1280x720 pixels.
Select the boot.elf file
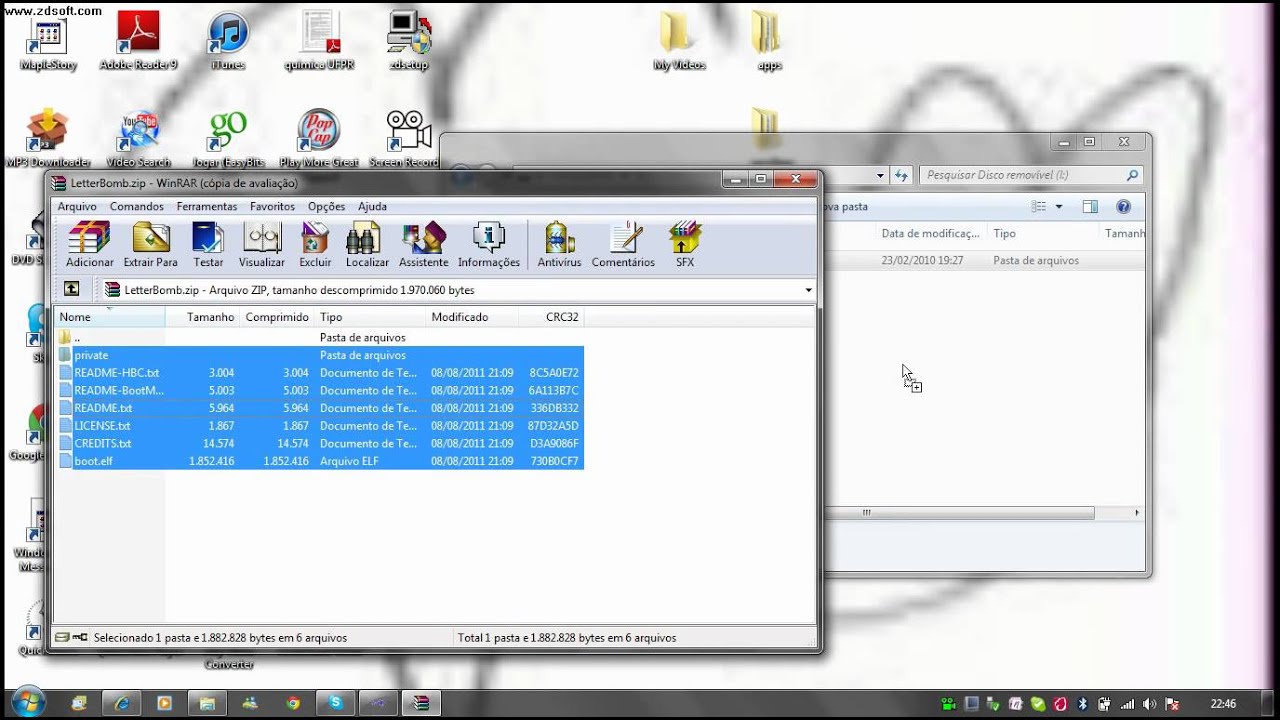pos(320,461)
